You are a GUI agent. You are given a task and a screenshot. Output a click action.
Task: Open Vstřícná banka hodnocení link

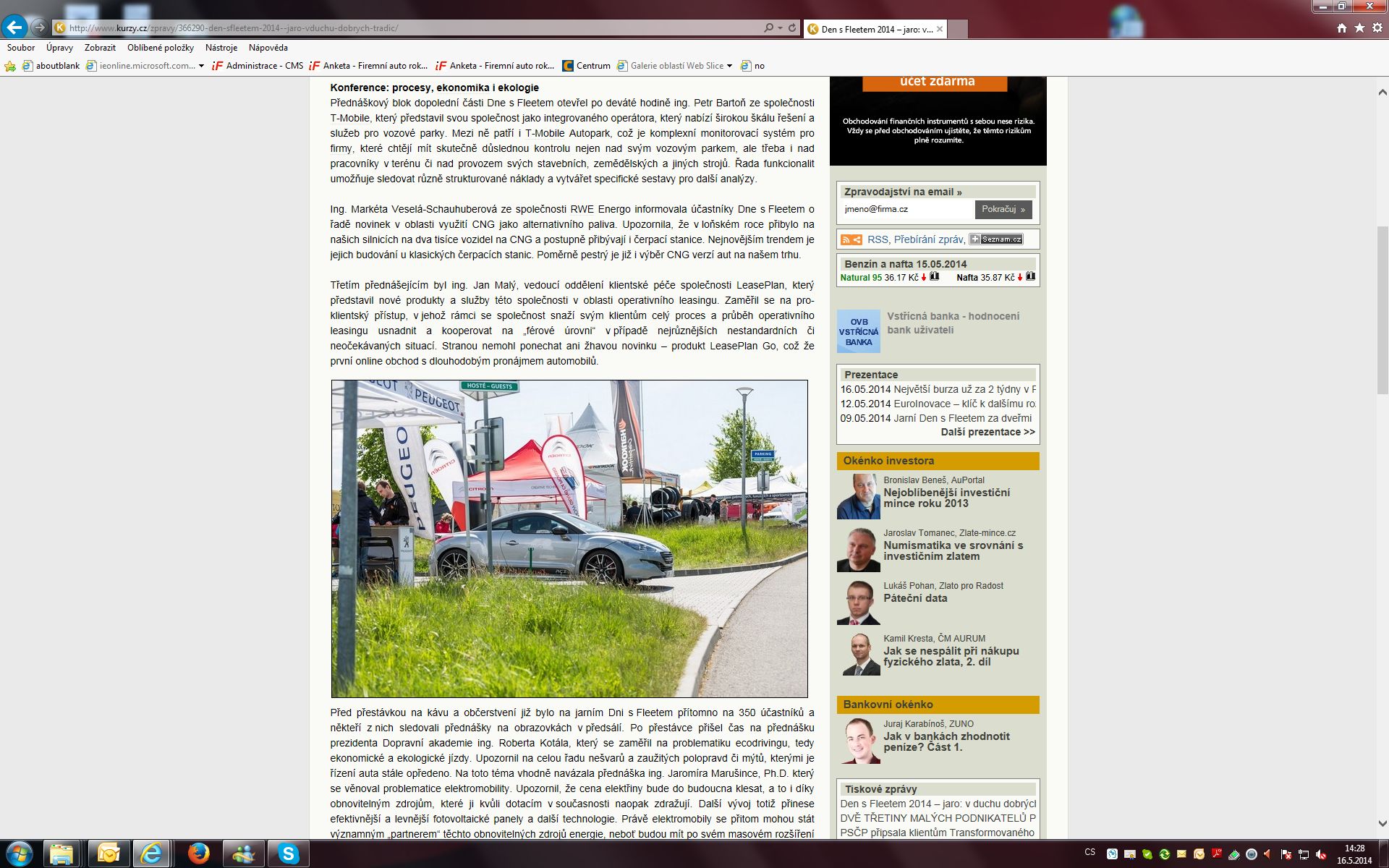tap(953, 323)
